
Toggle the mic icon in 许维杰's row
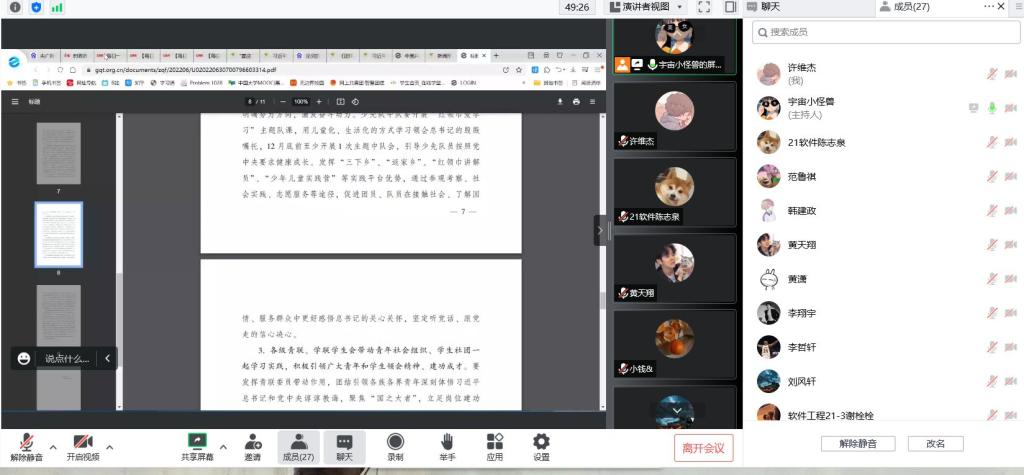[992, 74]
